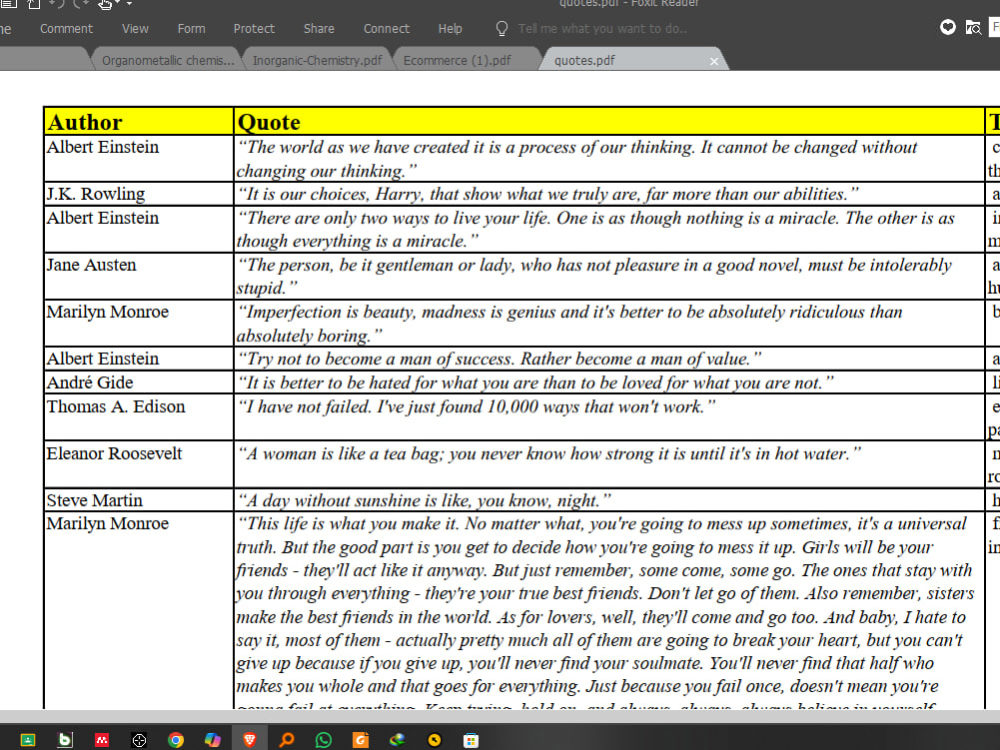Open the Comment ribbon tab
Image resolution: width=1000 pixels, height=750 pixels.
[x=66, y=29]
